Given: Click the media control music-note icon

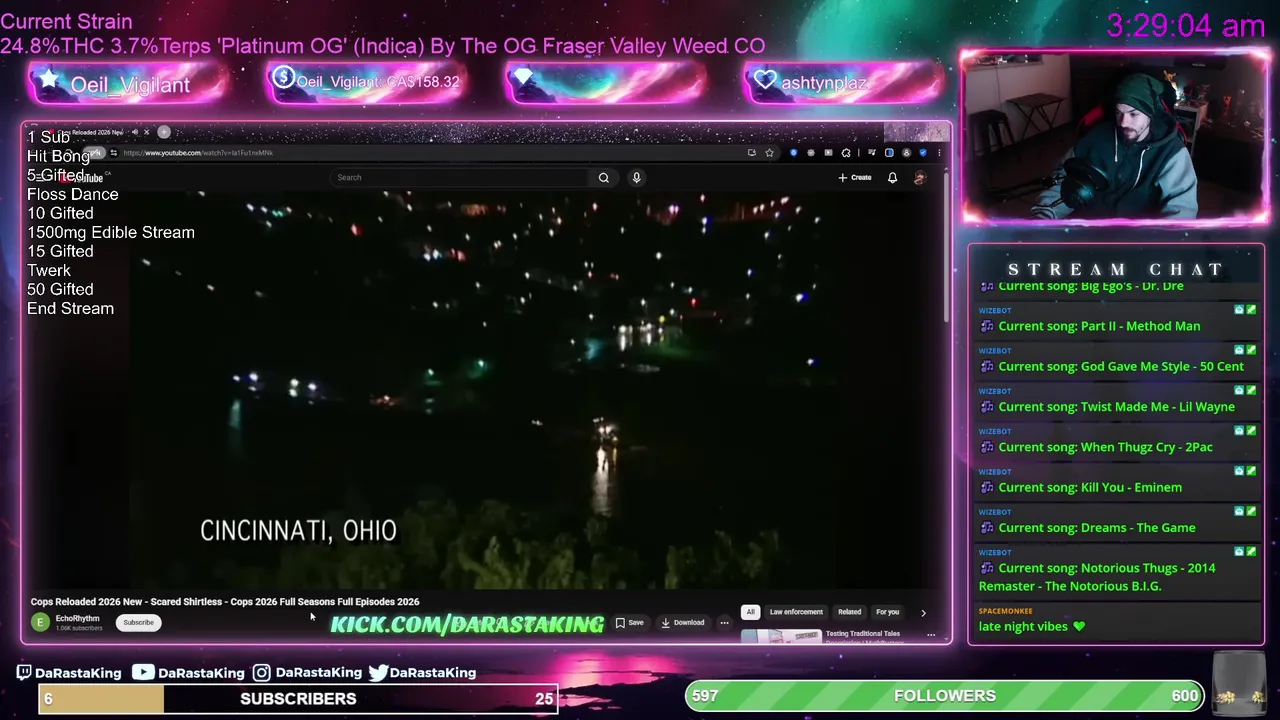Looking at the screenshot, I should [872, 153].
